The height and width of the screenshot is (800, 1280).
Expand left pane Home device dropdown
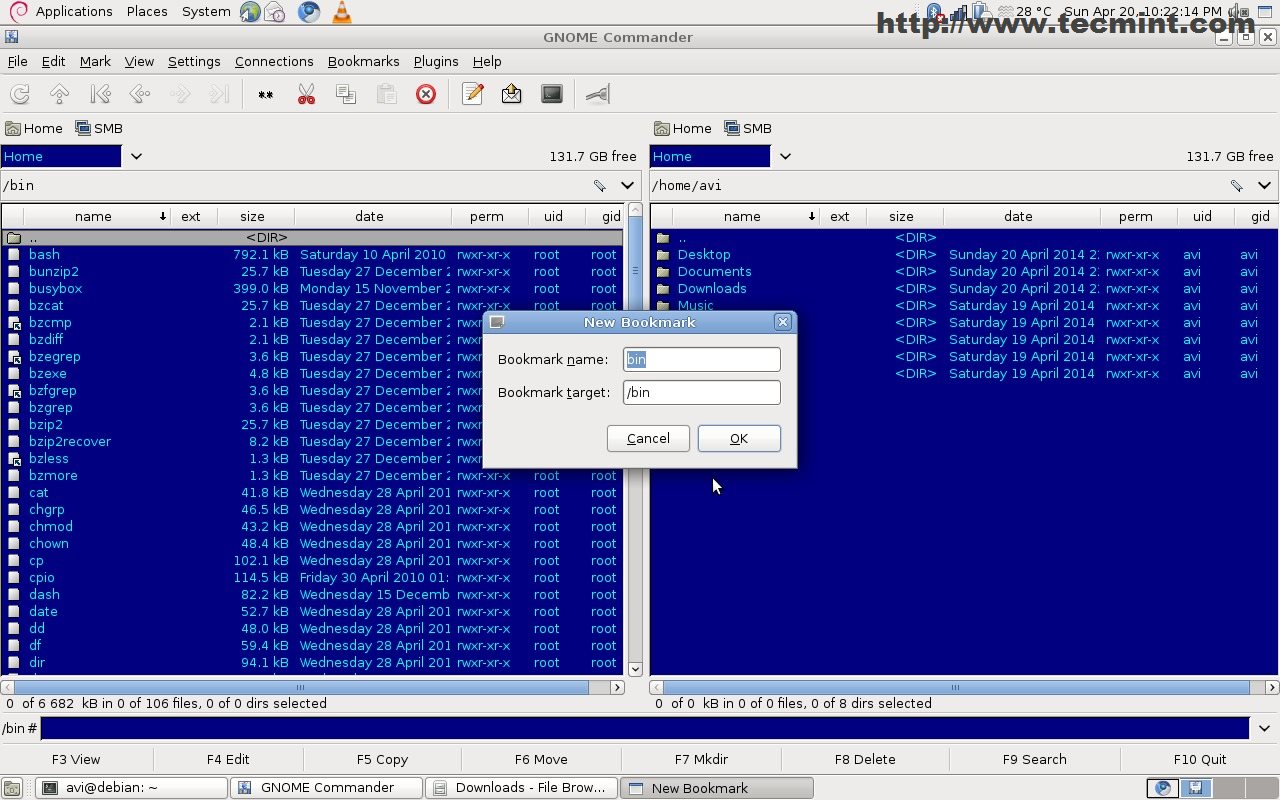click(136, 156)
